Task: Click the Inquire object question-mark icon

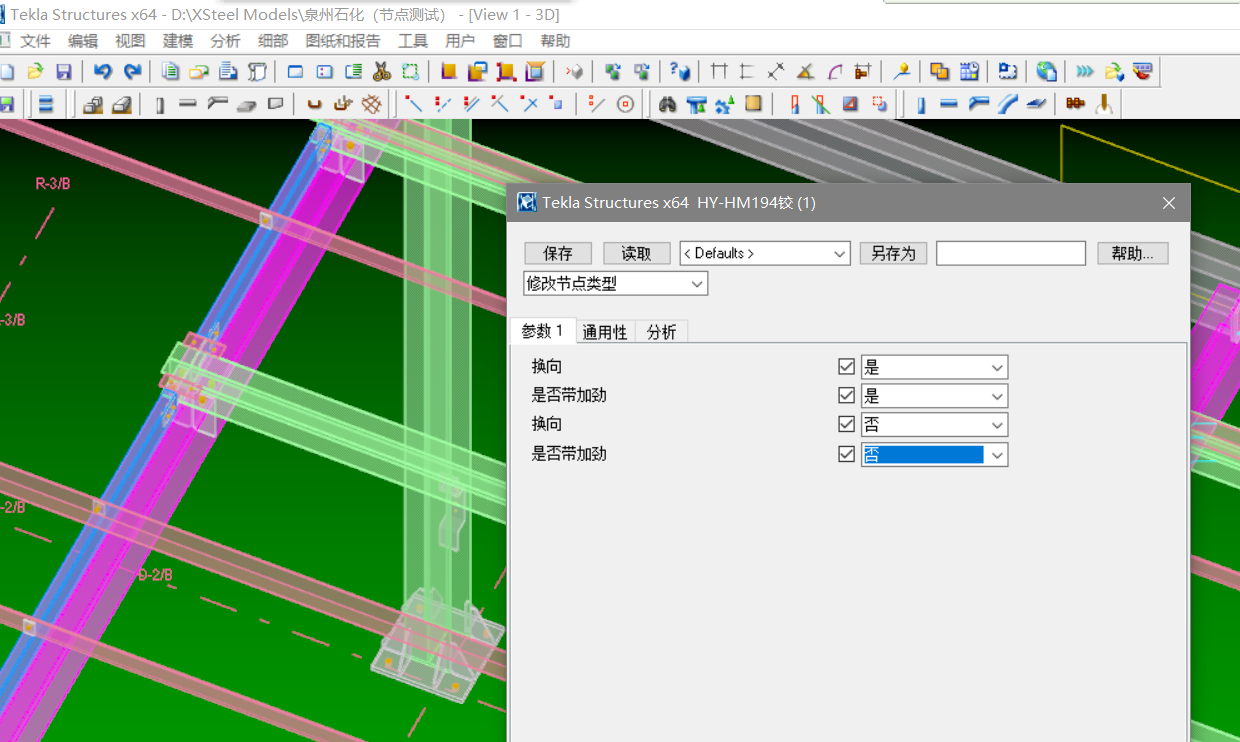Action: 680,71
